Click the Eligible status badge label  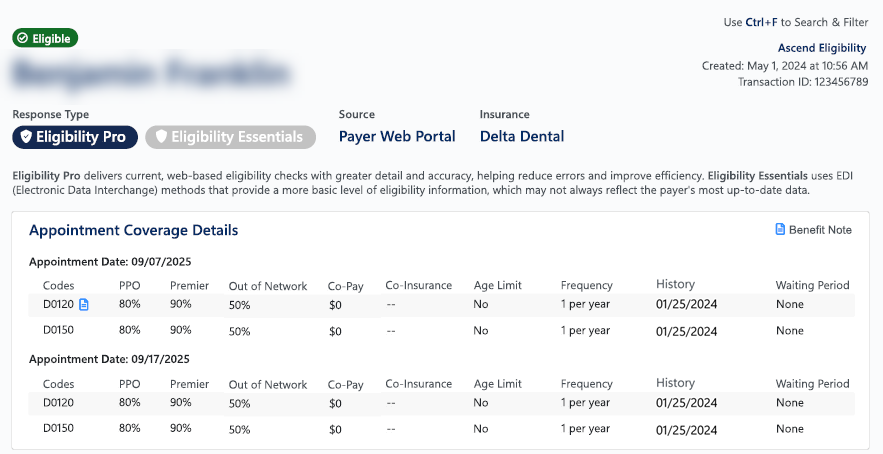tap(52, 38)
